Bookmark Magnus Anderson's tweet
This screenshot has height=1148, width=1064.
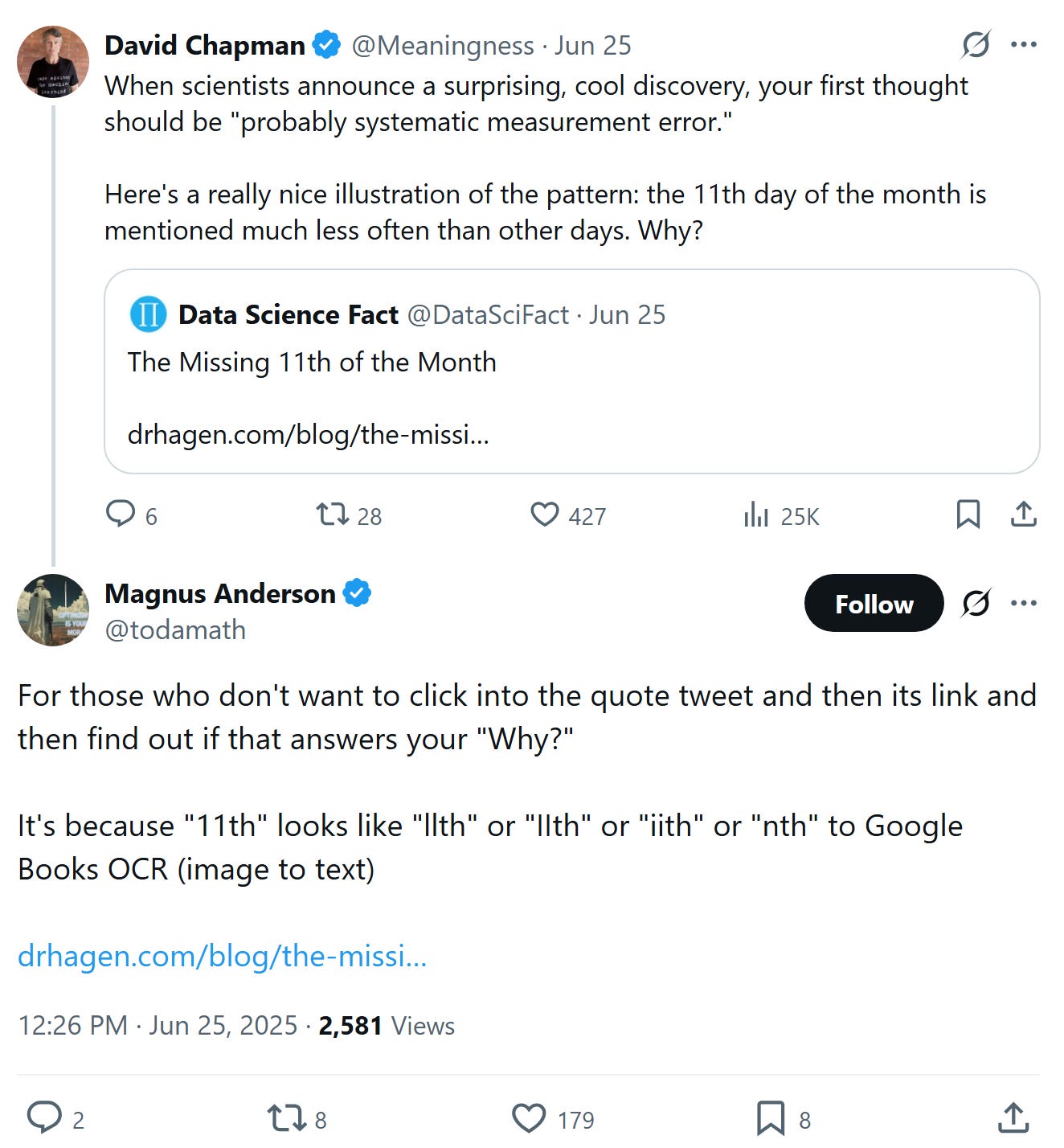coord(771,1117)
